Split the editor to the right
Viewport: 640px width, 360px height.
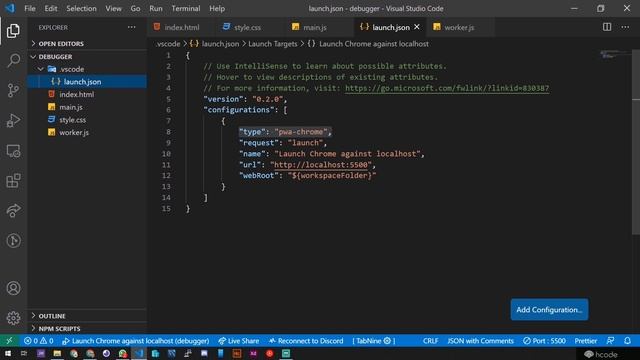pos(607,27)
